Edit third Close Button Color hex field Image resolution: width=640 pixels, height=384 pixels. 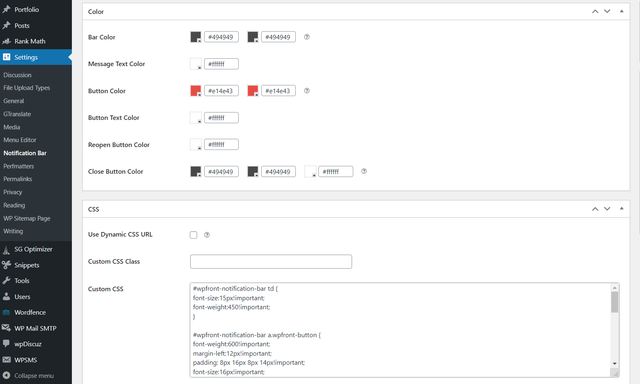tap(336, 171)
